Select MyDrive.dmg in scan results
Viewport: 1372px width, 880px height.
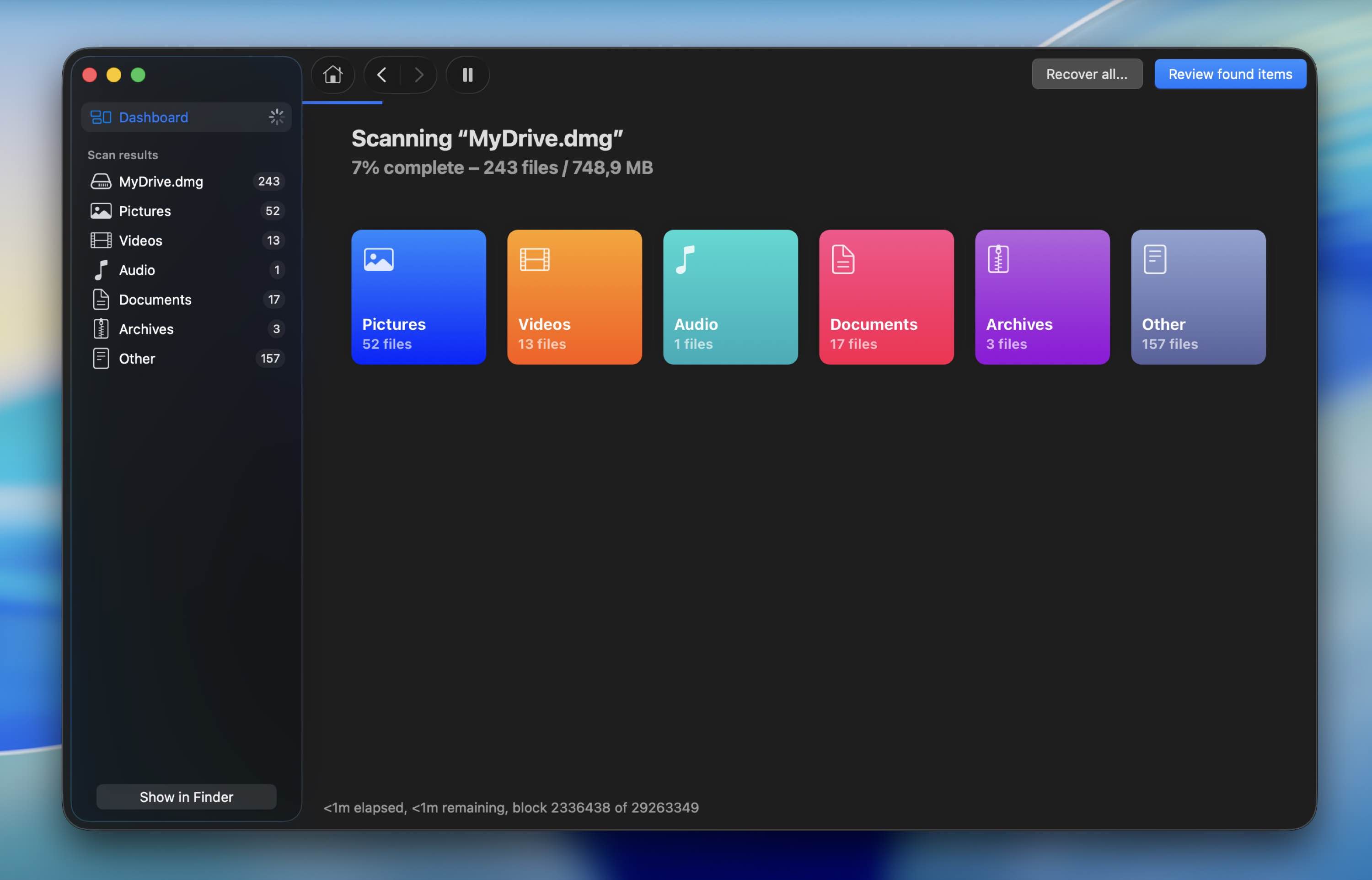click(161, 182)
